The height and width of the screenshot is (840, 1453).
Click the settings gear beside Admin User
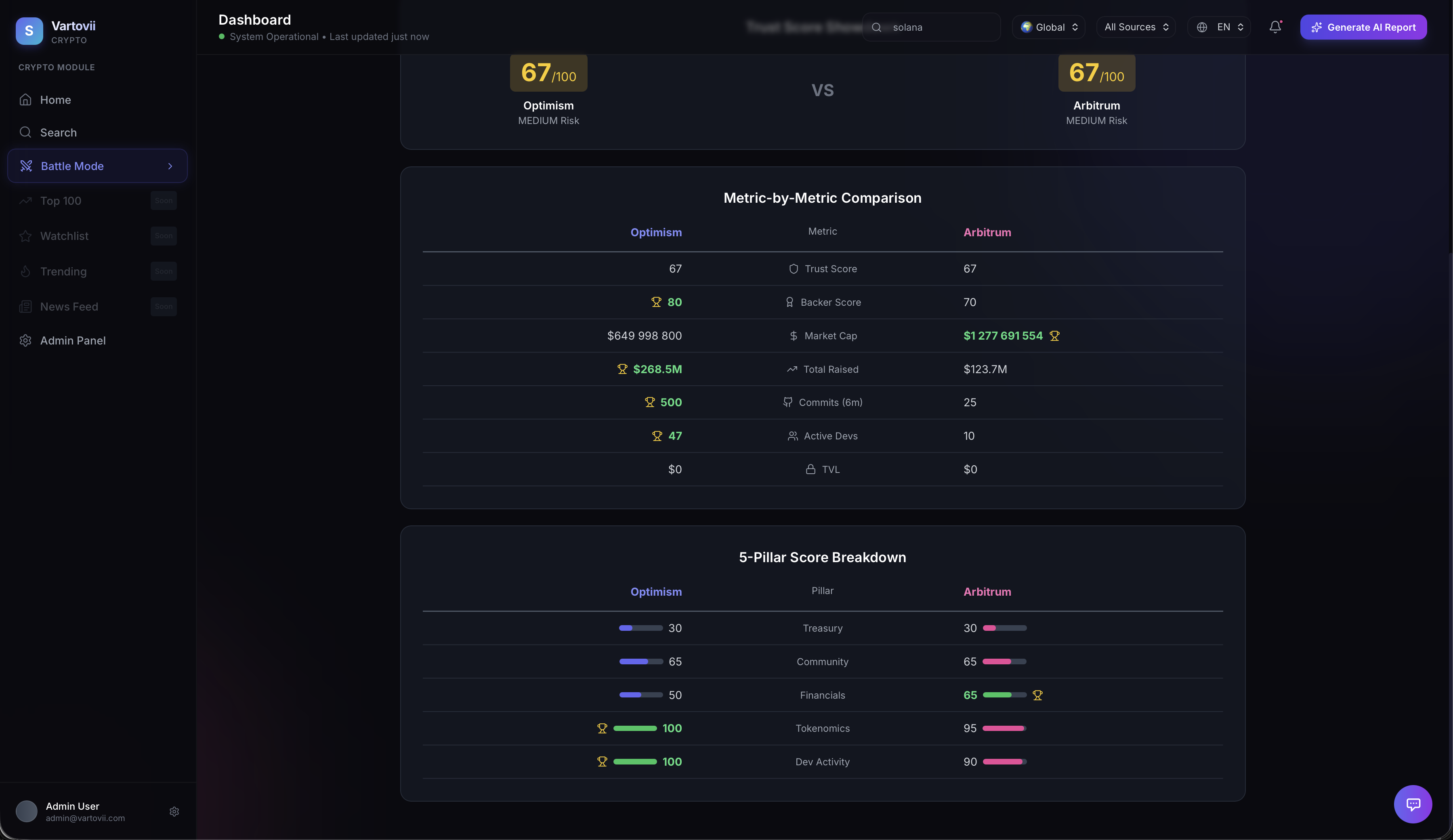(174, 811)
